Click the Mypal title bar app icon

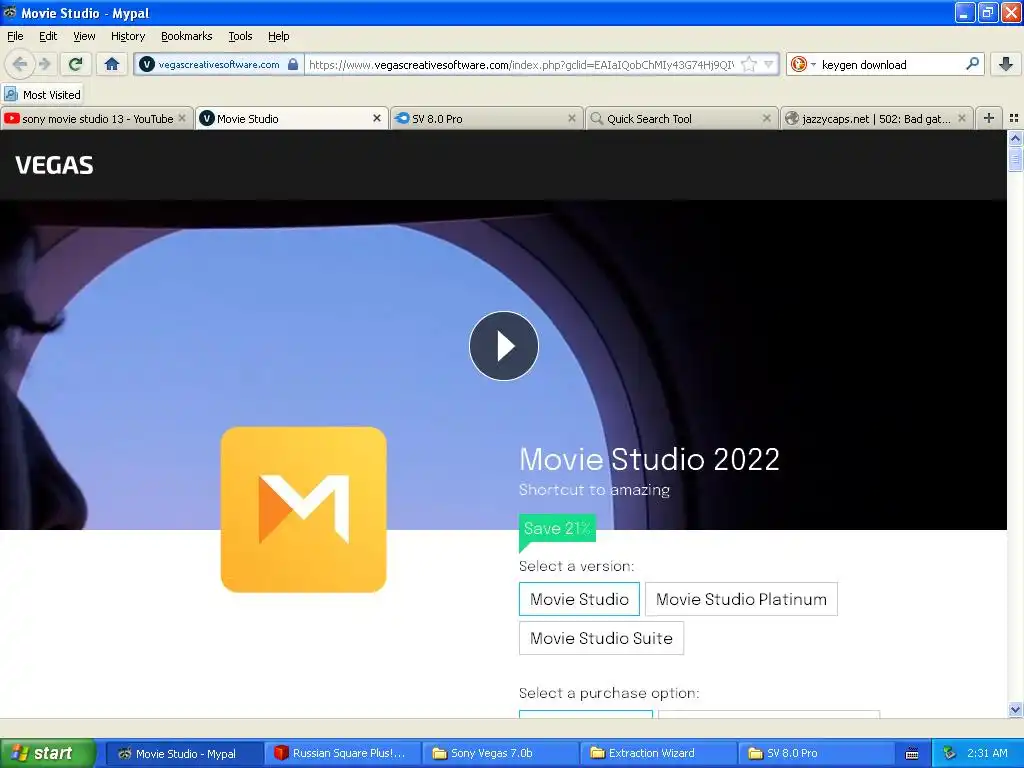coord(10,12)
